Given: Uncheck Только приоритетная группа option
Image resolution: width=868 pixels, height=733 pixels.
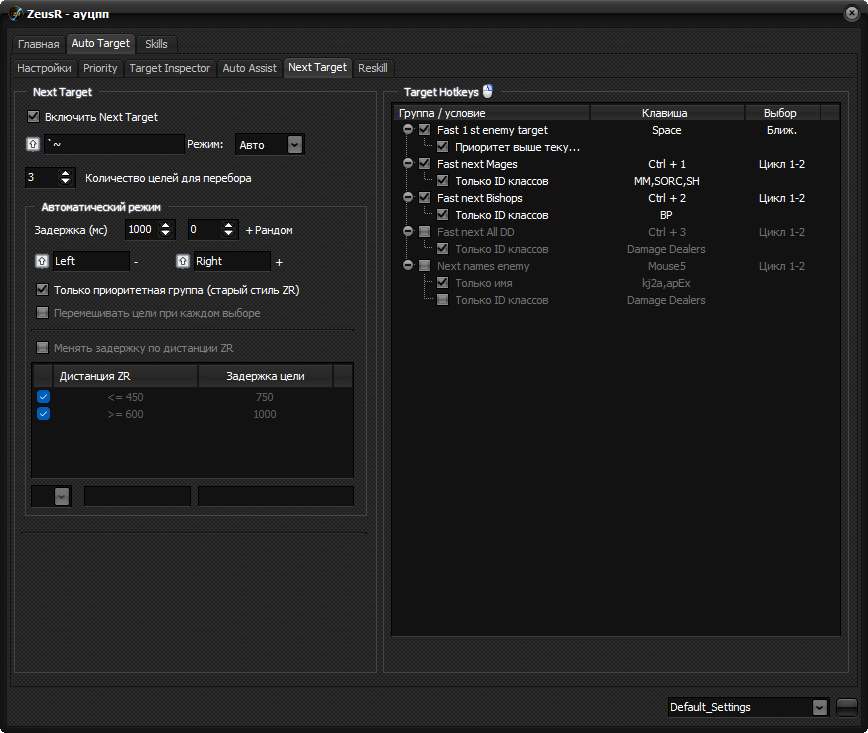Looking at the screenshot, I should [42, 289].
